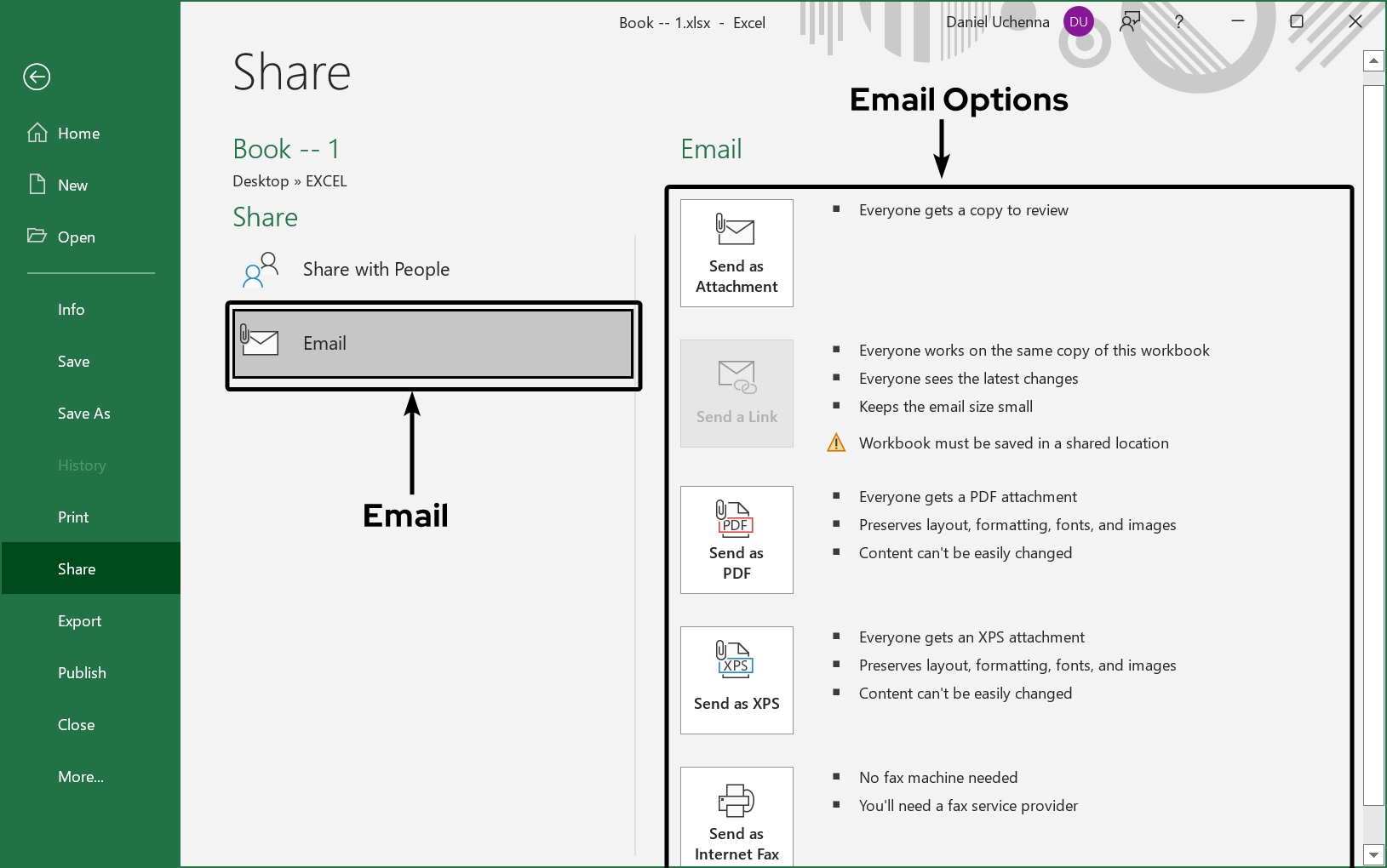Open the Help question mark
Screen dimensions: 1387x868
pos(1178,21)
